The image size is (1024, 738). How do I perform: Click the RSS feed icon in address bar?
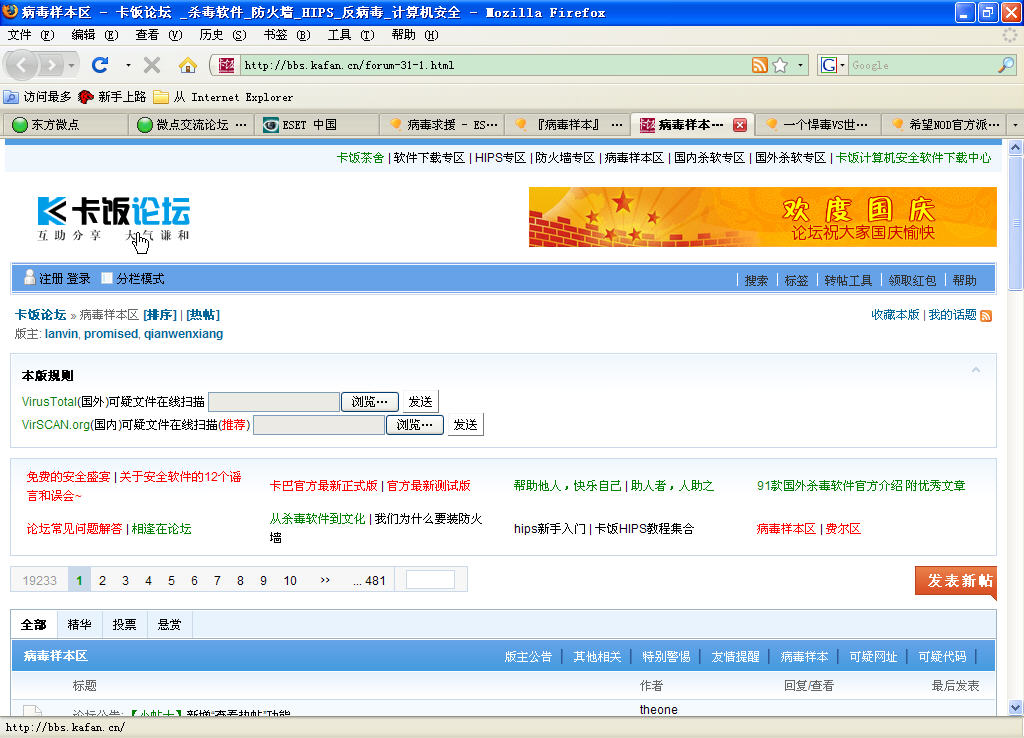coord(760,65)
